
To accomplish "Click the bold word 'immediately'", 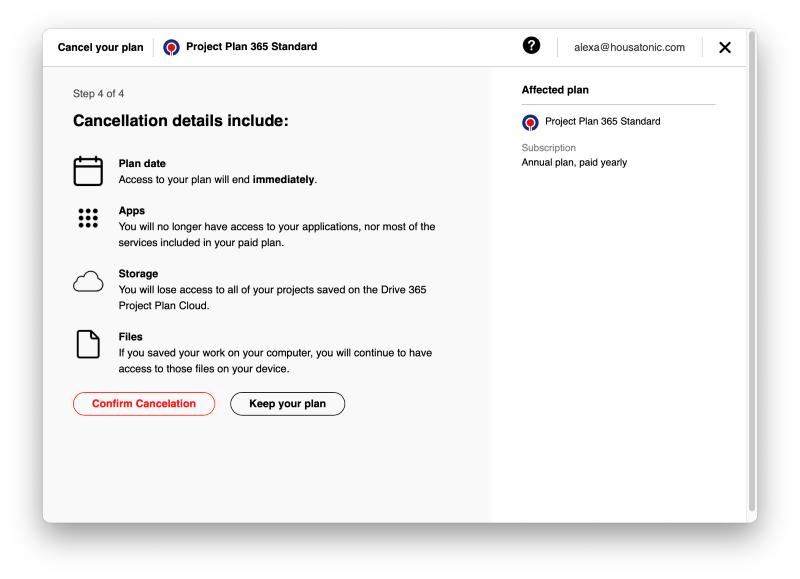I will (x=283, y=180).
